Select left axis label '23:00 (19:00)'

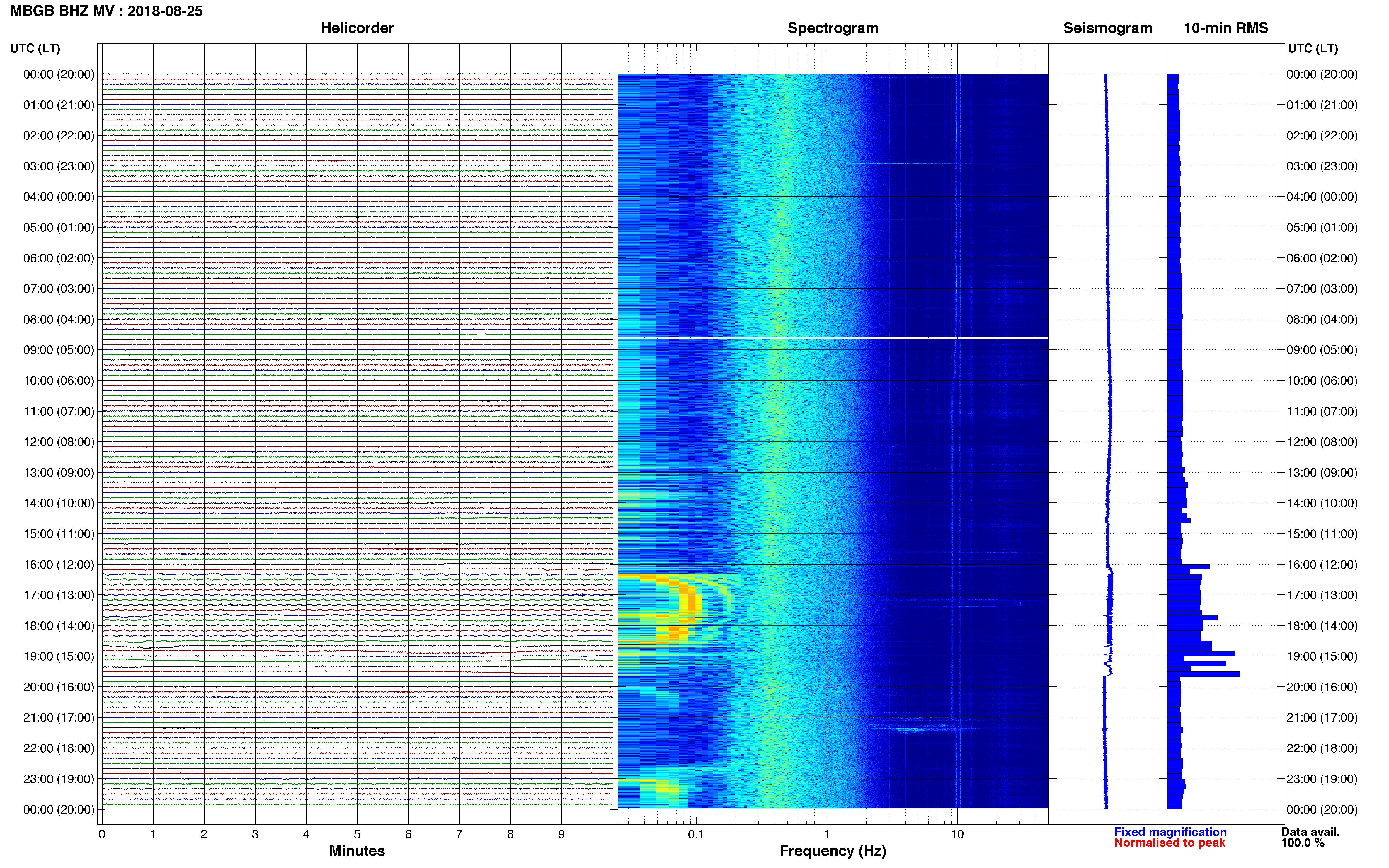tap(59, 779)
